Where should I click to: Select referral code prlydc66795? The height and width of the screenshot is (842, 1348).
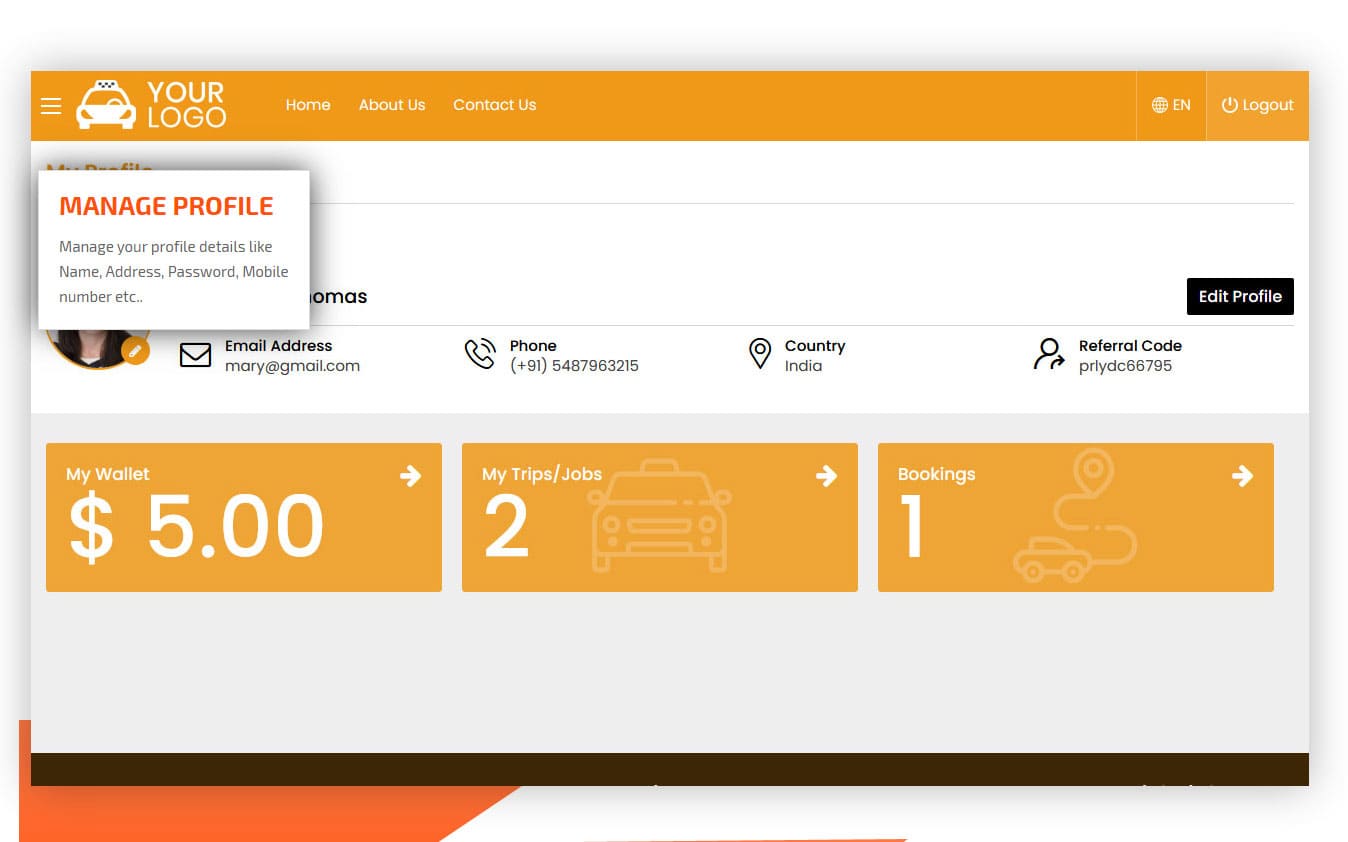[x=1125, y=366]
